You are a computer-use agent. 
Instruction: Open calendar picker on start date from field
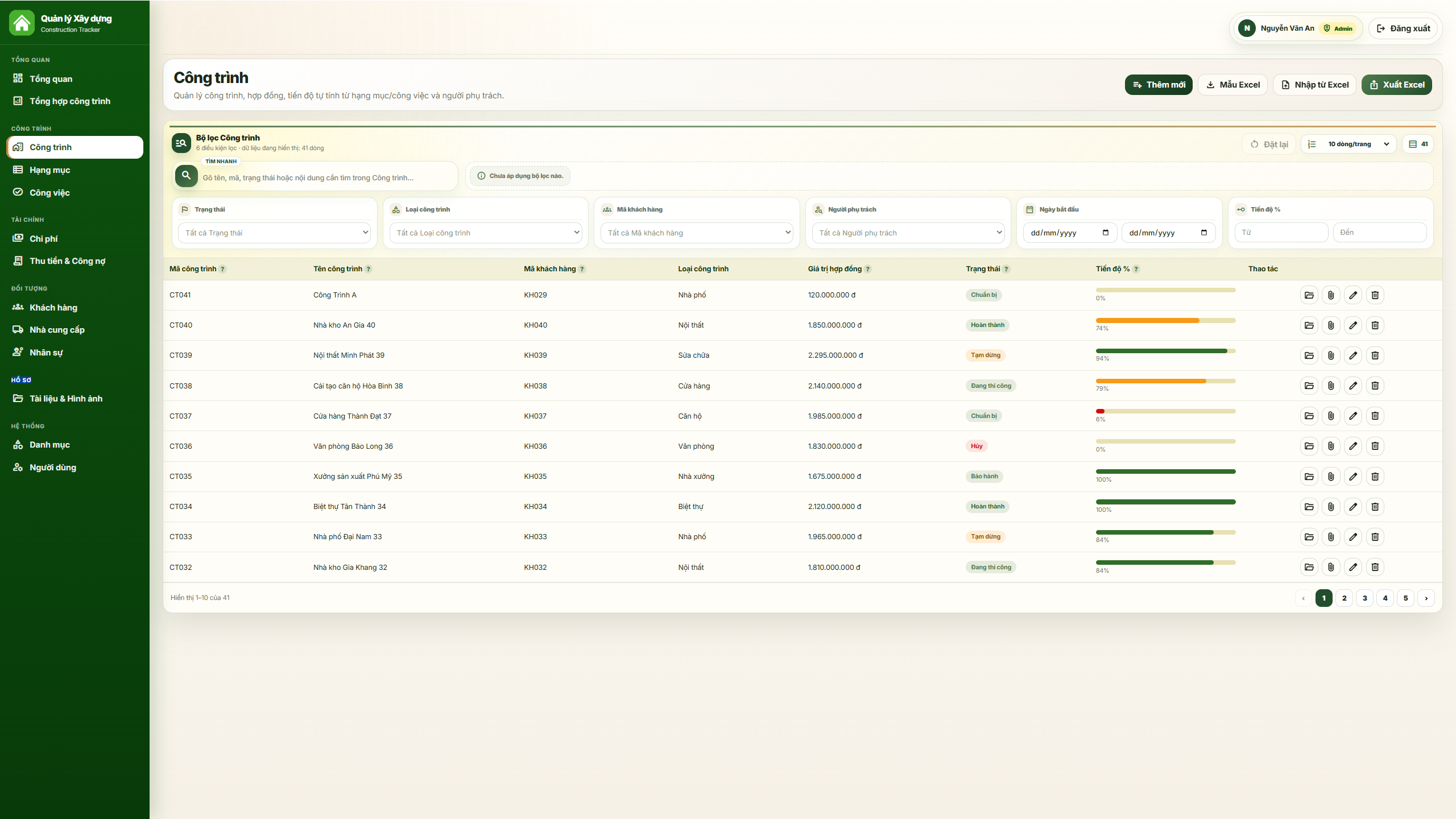click(1106, 233)
